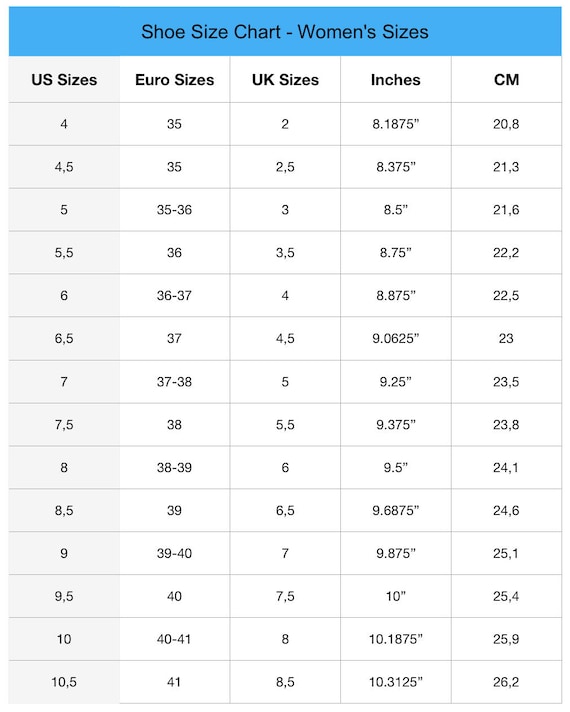The height and width of the screenshot is (712, 570).
Task: Click the 10.3125" inches cell
Action: coord(396,682)
